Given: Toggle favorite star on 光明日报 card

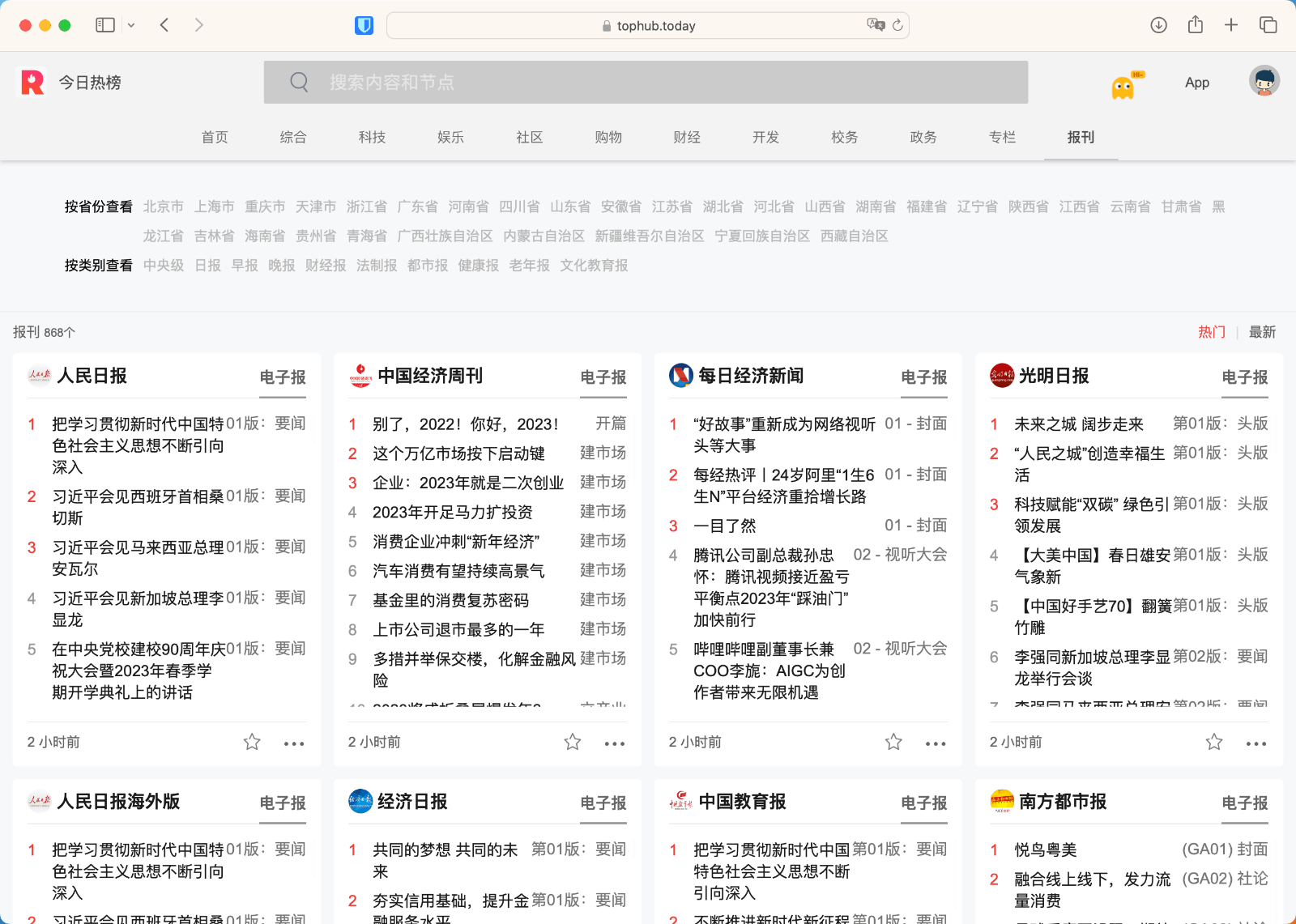Looking at the screenshot, I should pyautogui.click(x=1214, y=742).
